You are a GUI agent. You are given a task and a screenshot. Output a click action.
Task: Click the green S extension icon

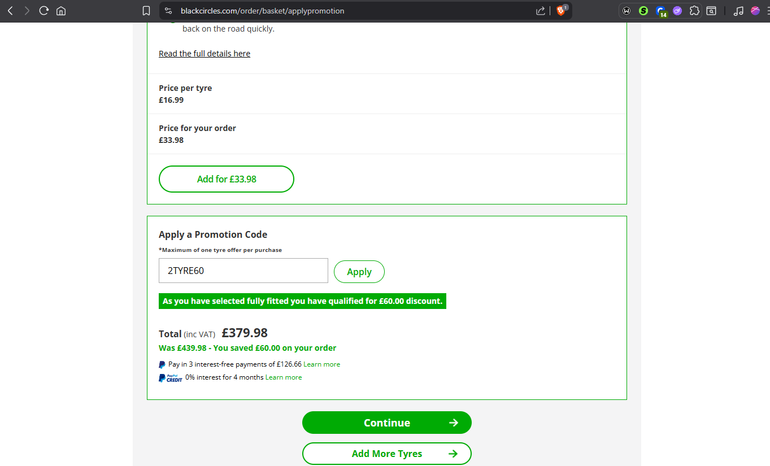pos(643,11)
